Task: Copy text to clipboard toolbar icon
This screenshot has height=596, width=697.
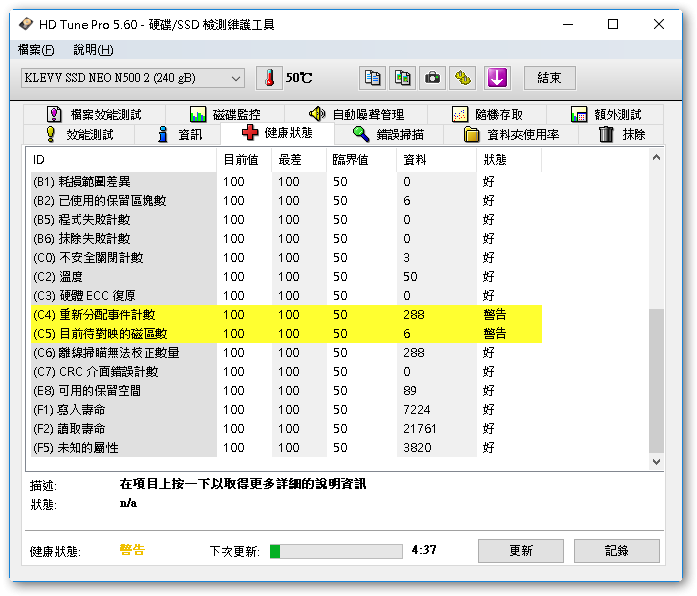Action: pyautogui.click(x=372, y=78)
